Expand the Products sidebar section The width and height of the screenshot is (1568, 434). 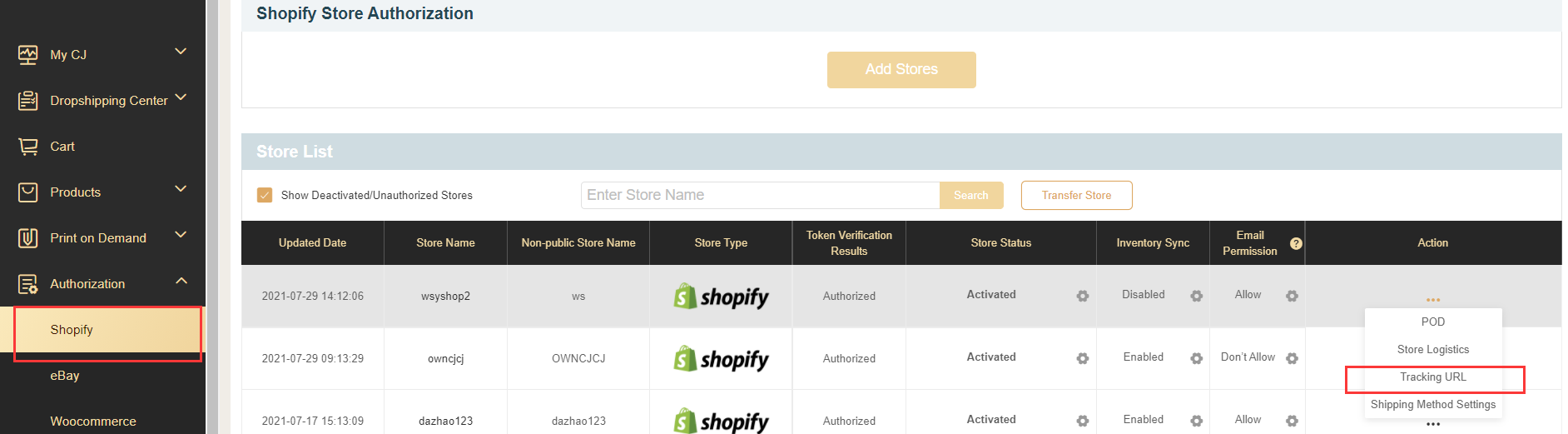pyautogui.click(x=181, y=190)
